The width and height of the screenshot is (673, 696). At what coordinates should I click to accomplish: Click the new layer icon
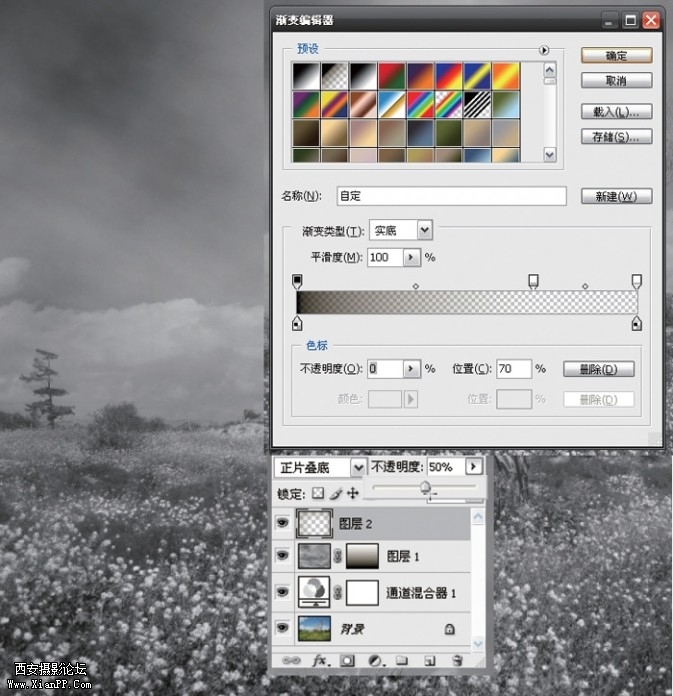coord(428,661)
